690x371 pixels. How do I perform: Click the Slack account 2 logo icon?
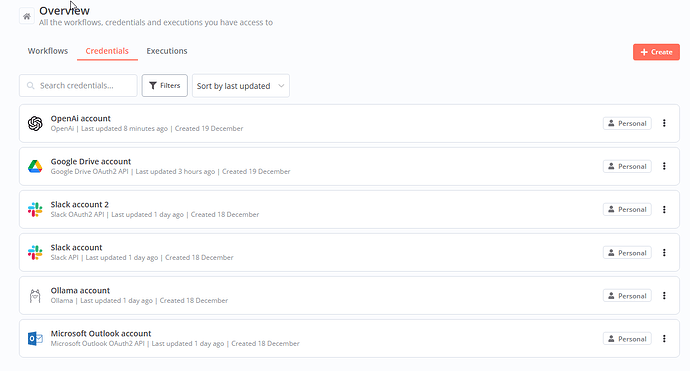tap(35, 209)
